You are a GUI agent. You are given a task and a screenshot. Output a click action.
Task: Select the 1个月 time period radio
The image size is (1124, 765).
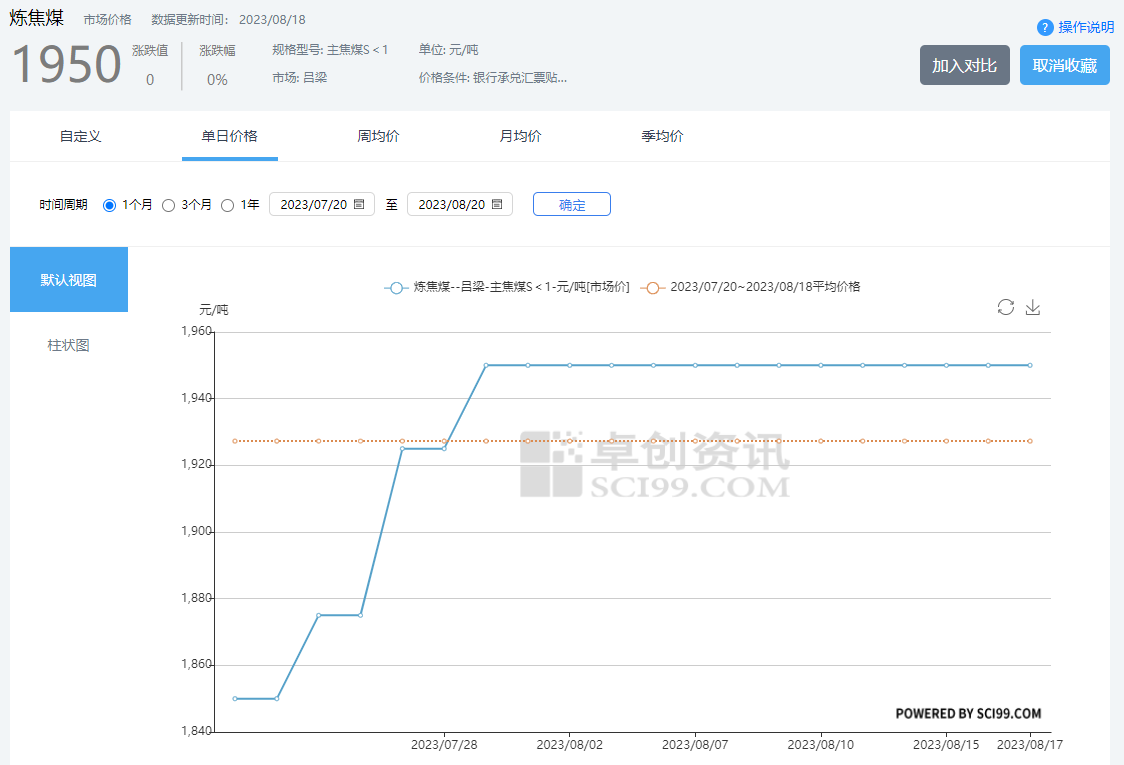110,205
